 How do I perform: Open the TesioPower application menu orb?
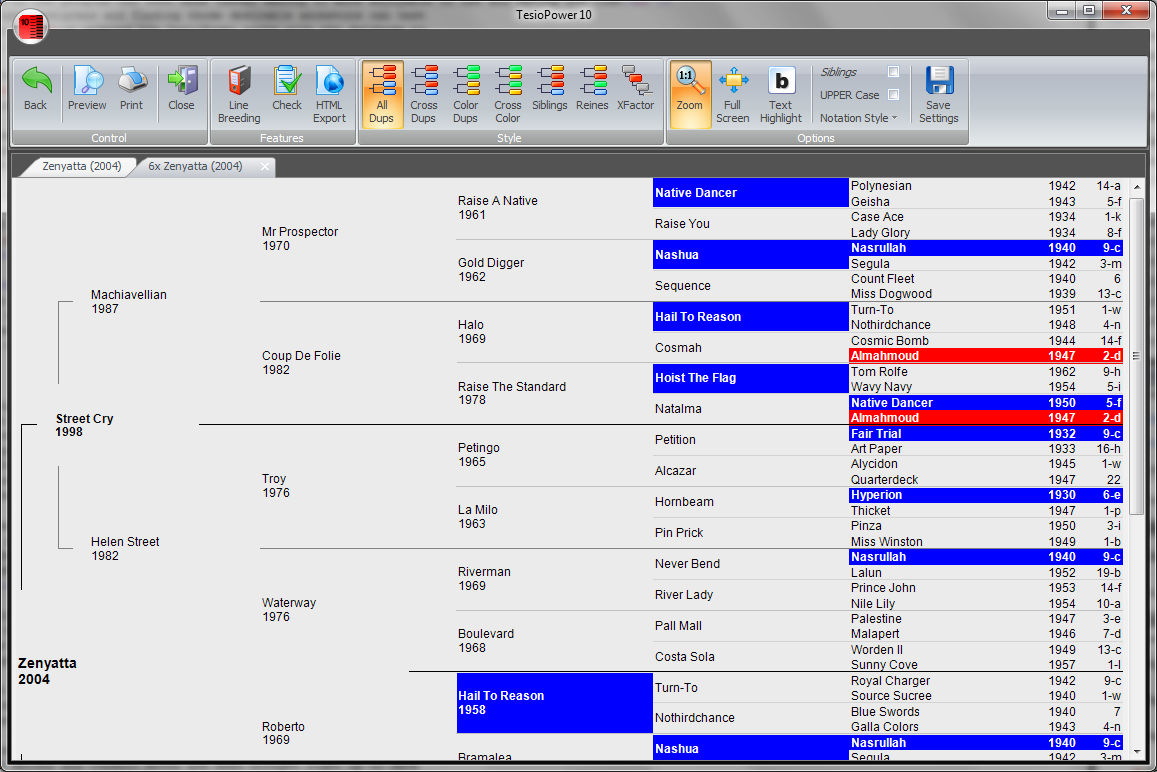(x=31, y=27)
